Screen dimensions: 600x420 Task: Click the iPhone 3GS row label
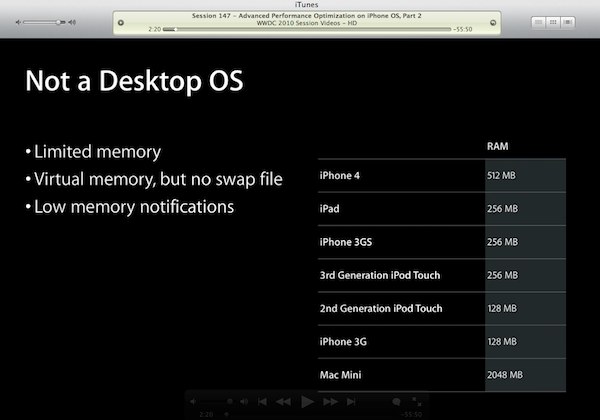pos(346,242)
